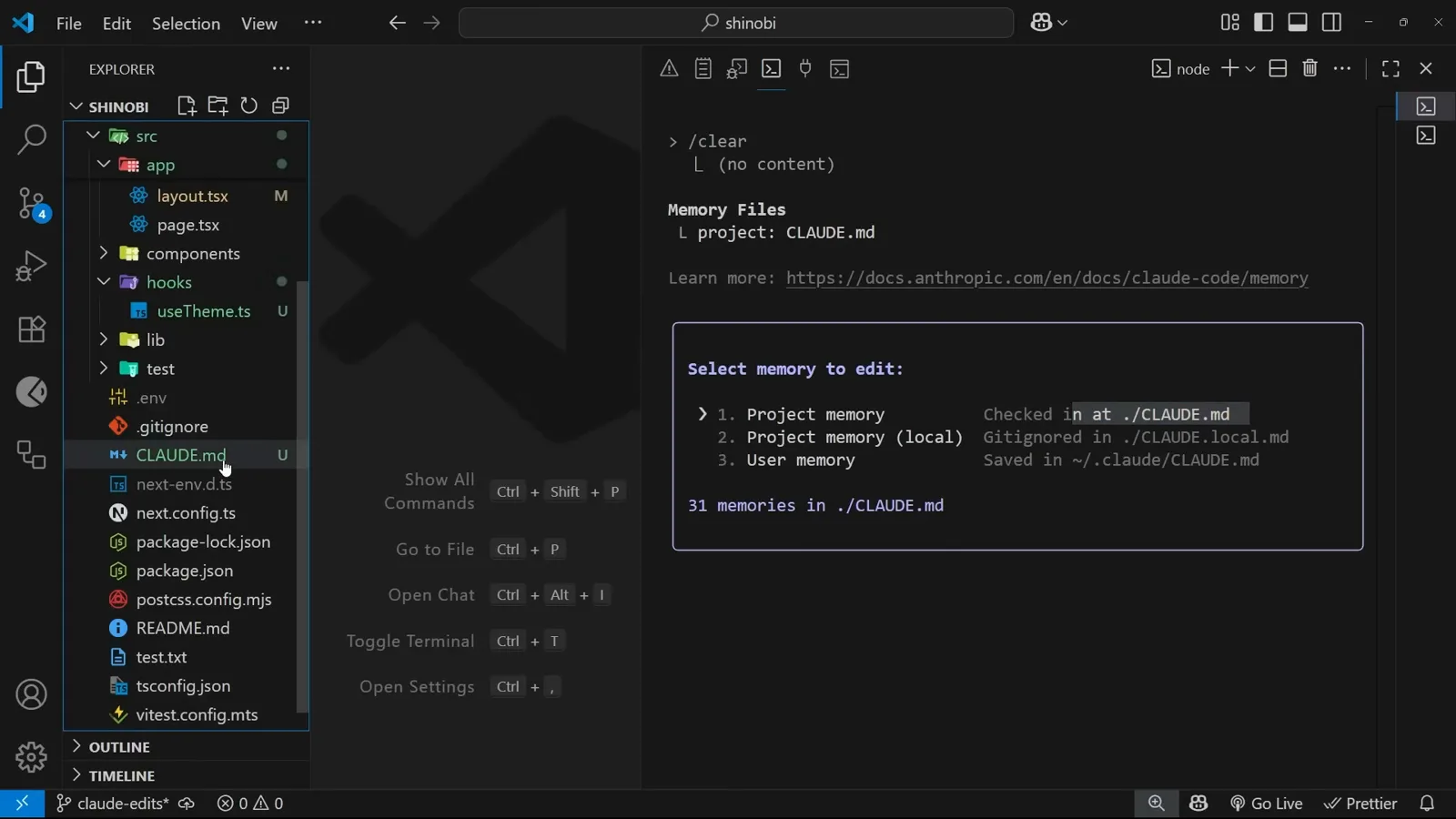Go forward using navigation arrow
This screenshot has width=1456, height=819.
431,23
